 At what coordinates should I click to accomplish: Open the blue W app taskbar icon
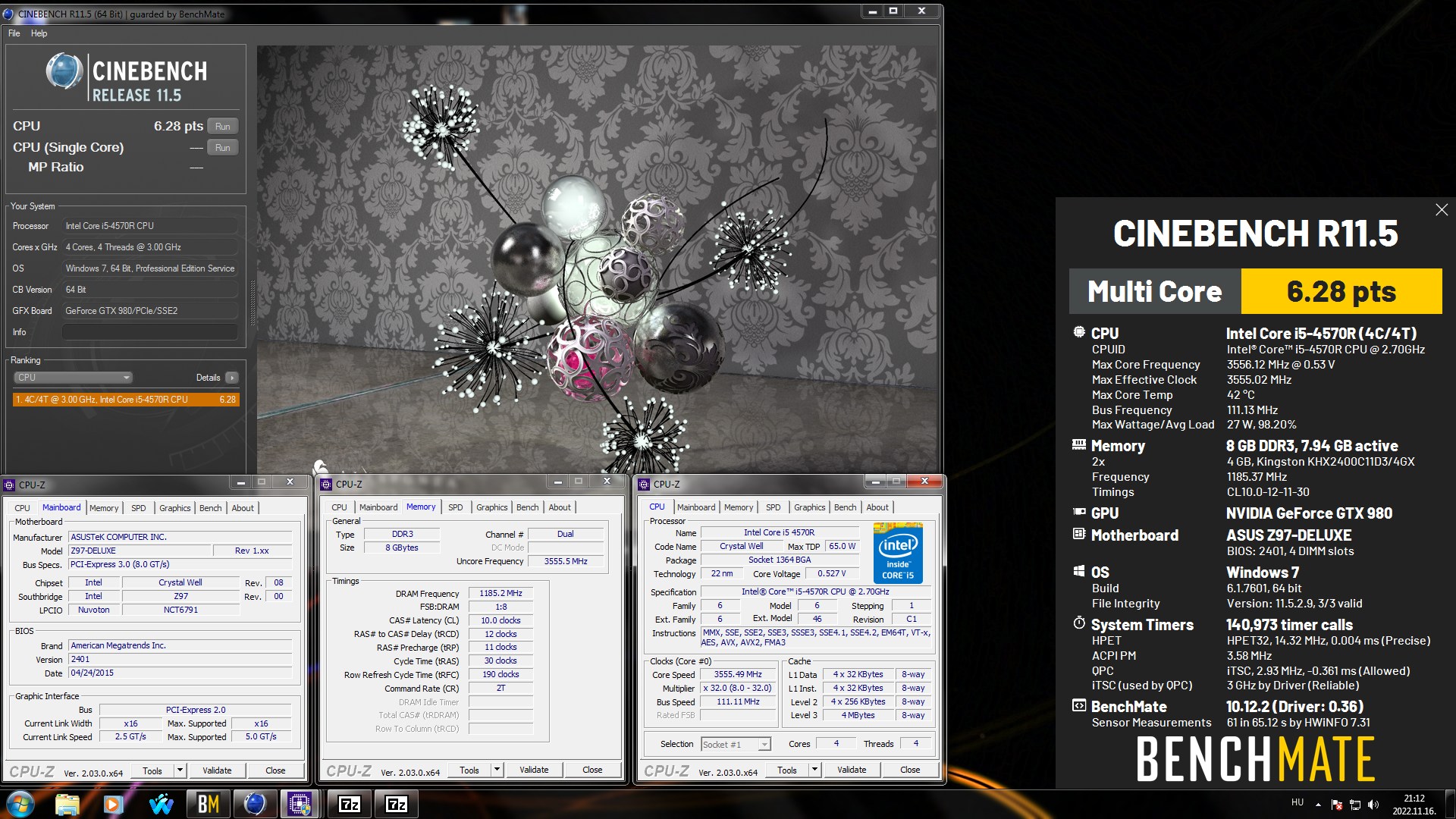(161, 804)
